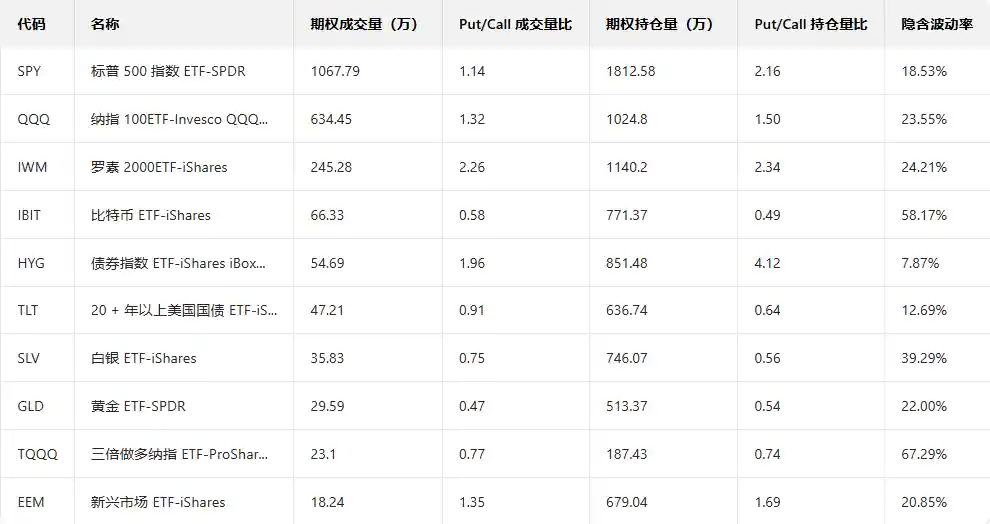Select 比特币 ETF-iShares name cell

(x=150, y=215)
